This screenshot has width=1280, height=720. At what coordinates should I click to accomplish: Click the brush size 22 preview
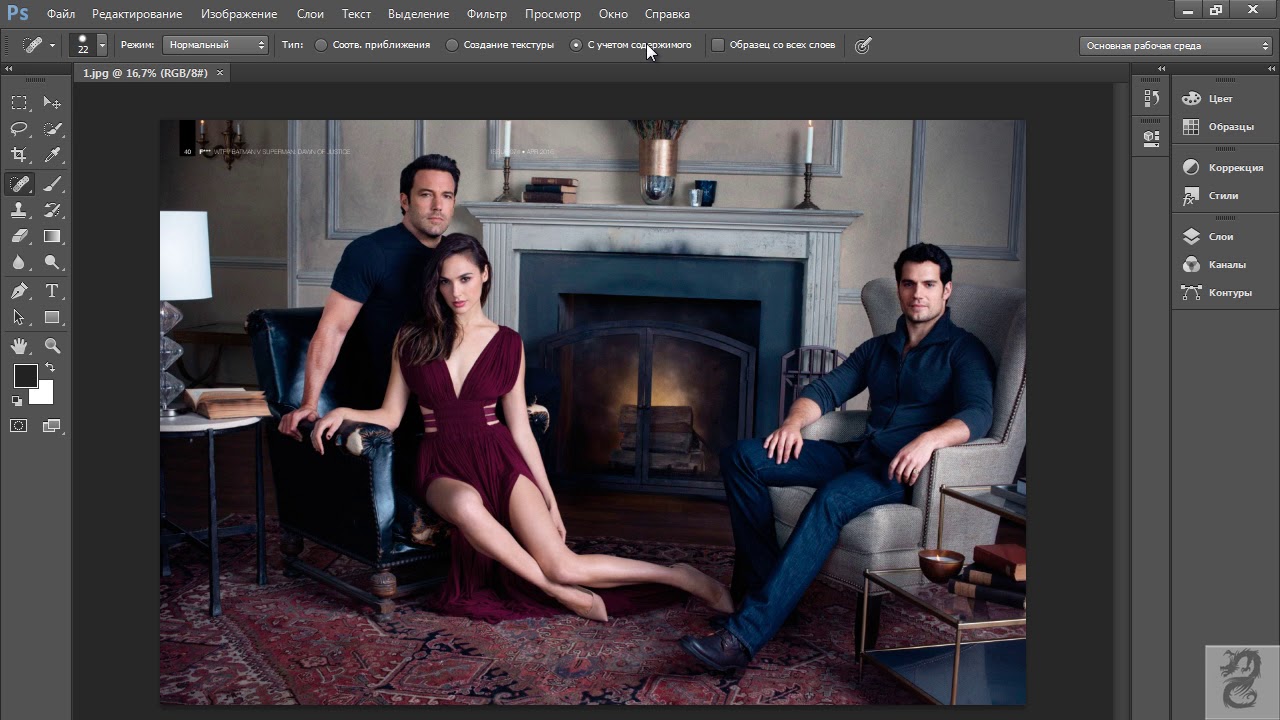pos(83,45)
